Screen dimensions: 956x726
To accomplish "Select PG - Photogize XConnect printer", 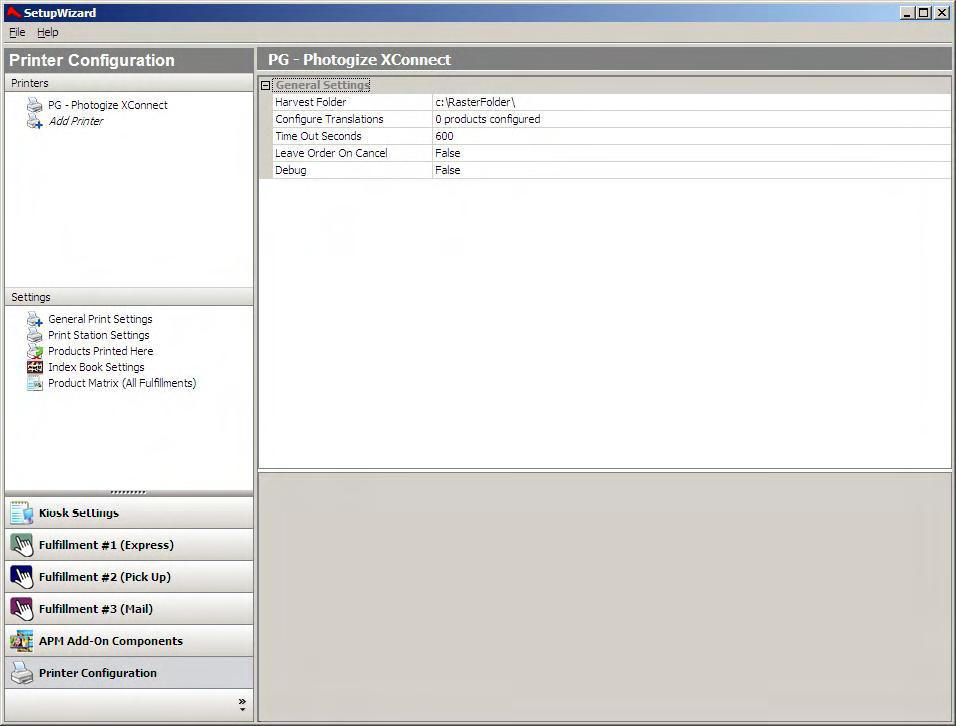I will tap(108, 105).
